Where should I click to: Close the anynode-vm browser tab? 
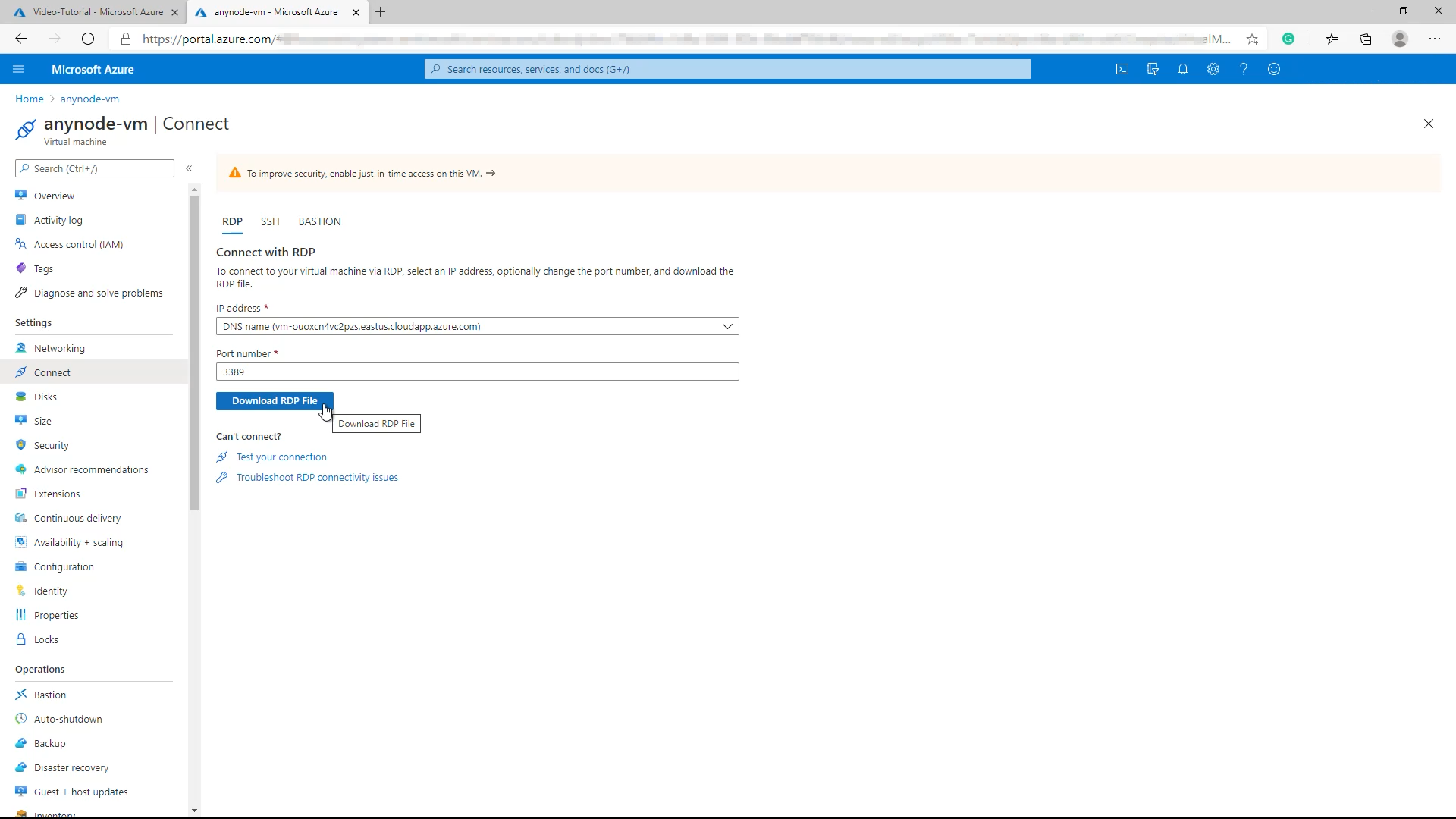[x=356, y=12]
